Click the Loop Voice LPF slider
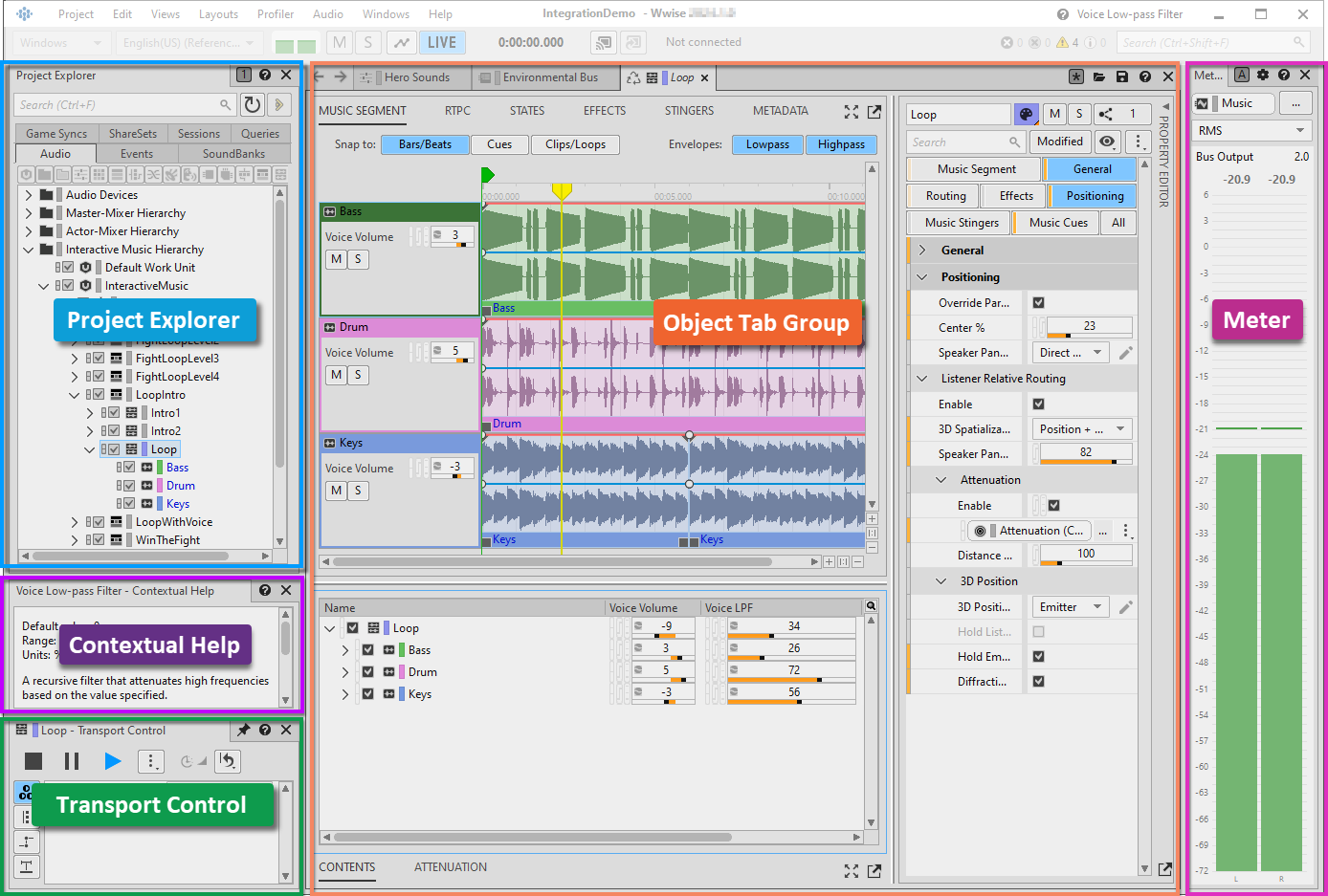This screenshot has height=896, width=1328. click(x=790, y=635)
